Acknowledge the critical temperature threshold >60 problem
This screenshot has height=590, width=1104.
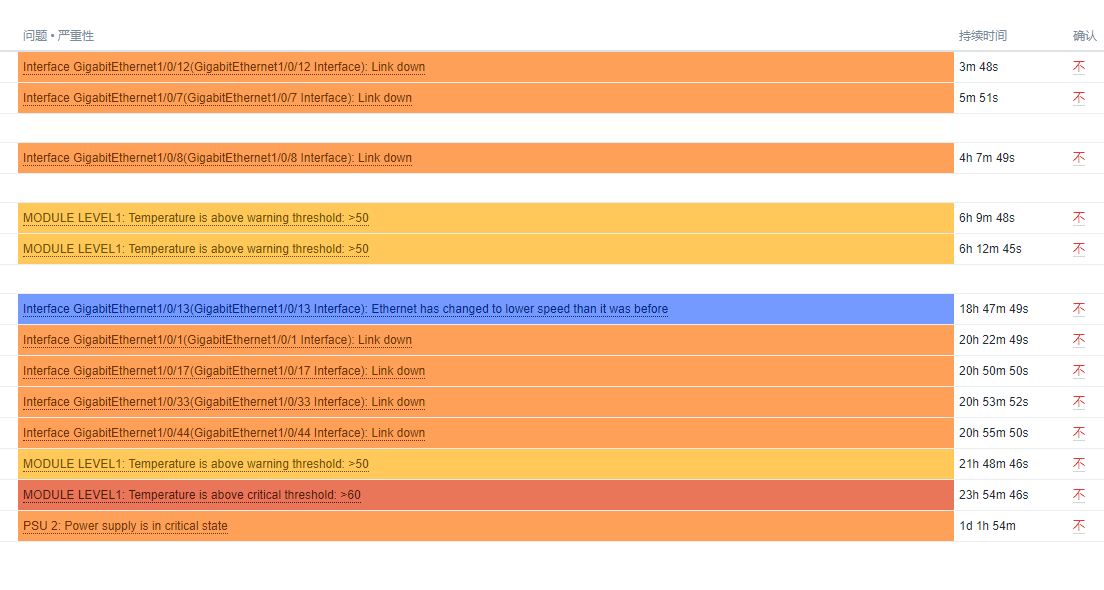click(1079, 495)
